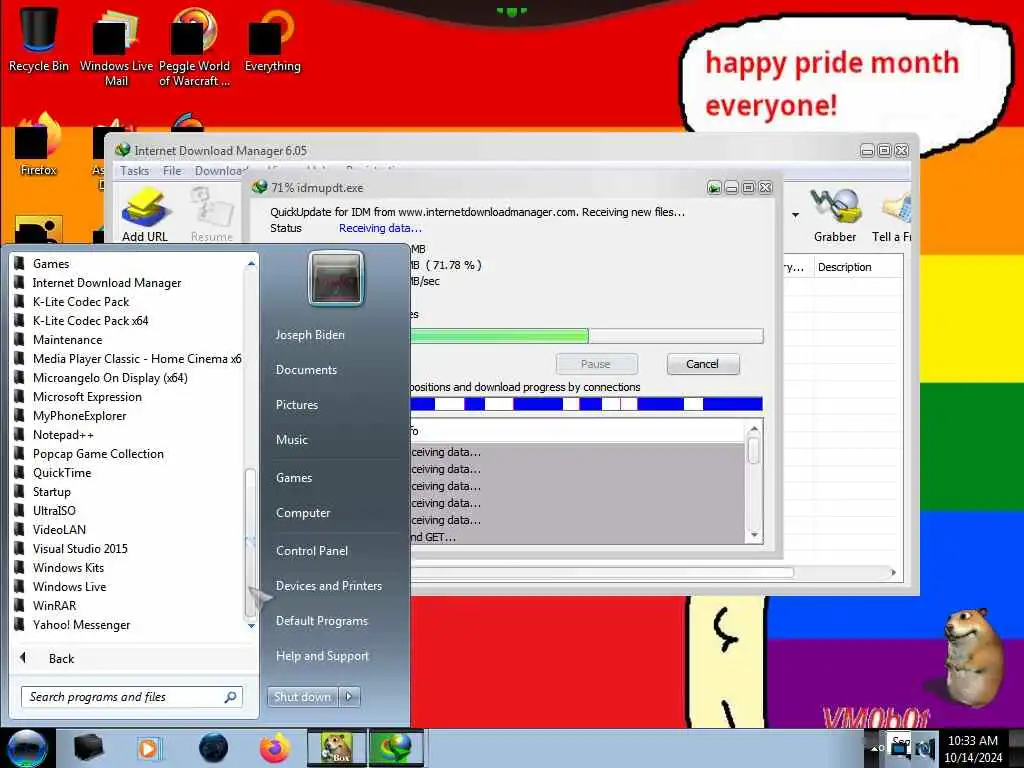The height and width of the screenshot is (768, 1024).
Task: Open the shut down options arrow
Action: (349, 697)
